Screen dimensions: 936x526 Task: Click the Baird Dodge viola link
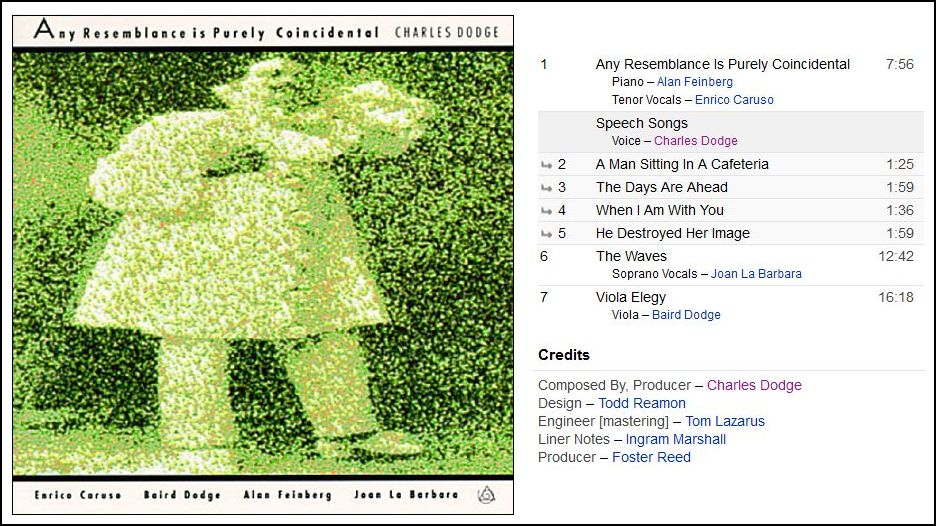coord(686,315)
